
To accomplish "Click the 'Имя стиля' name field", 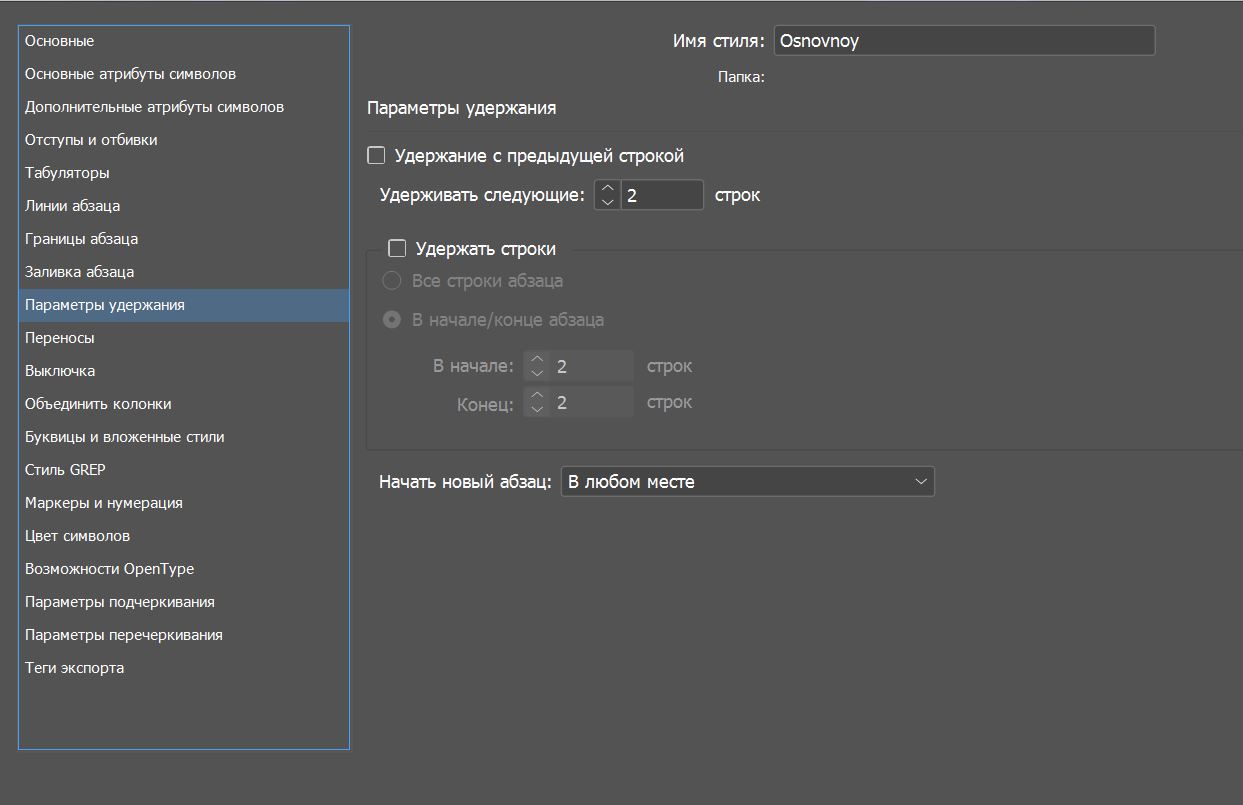I will 963,41.
